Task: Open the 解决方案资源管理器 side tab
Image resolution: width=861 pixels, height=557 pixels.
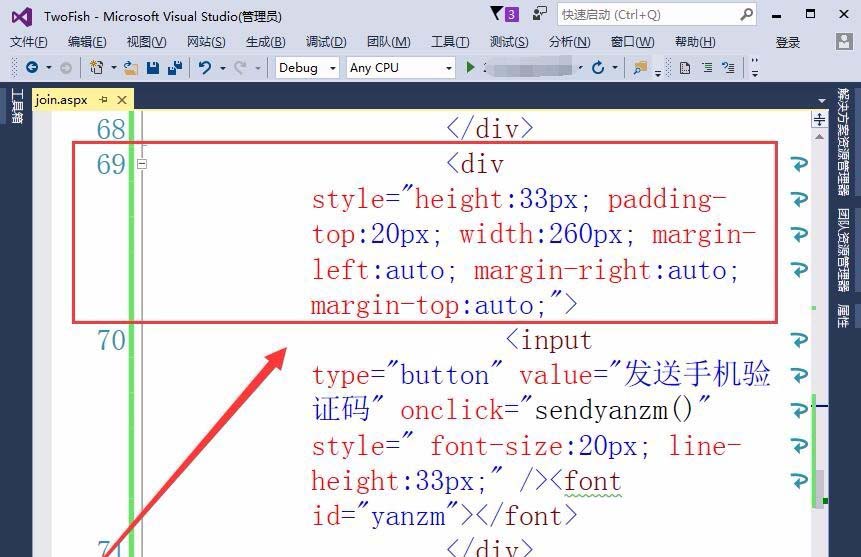Action: (x=843, y=142)
